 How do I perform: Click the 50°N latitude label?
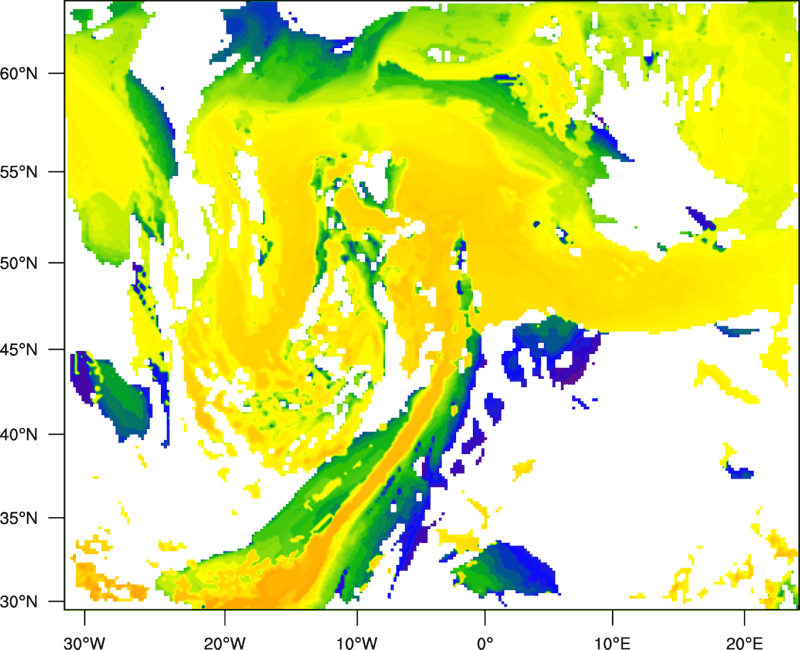pos(19,263)
